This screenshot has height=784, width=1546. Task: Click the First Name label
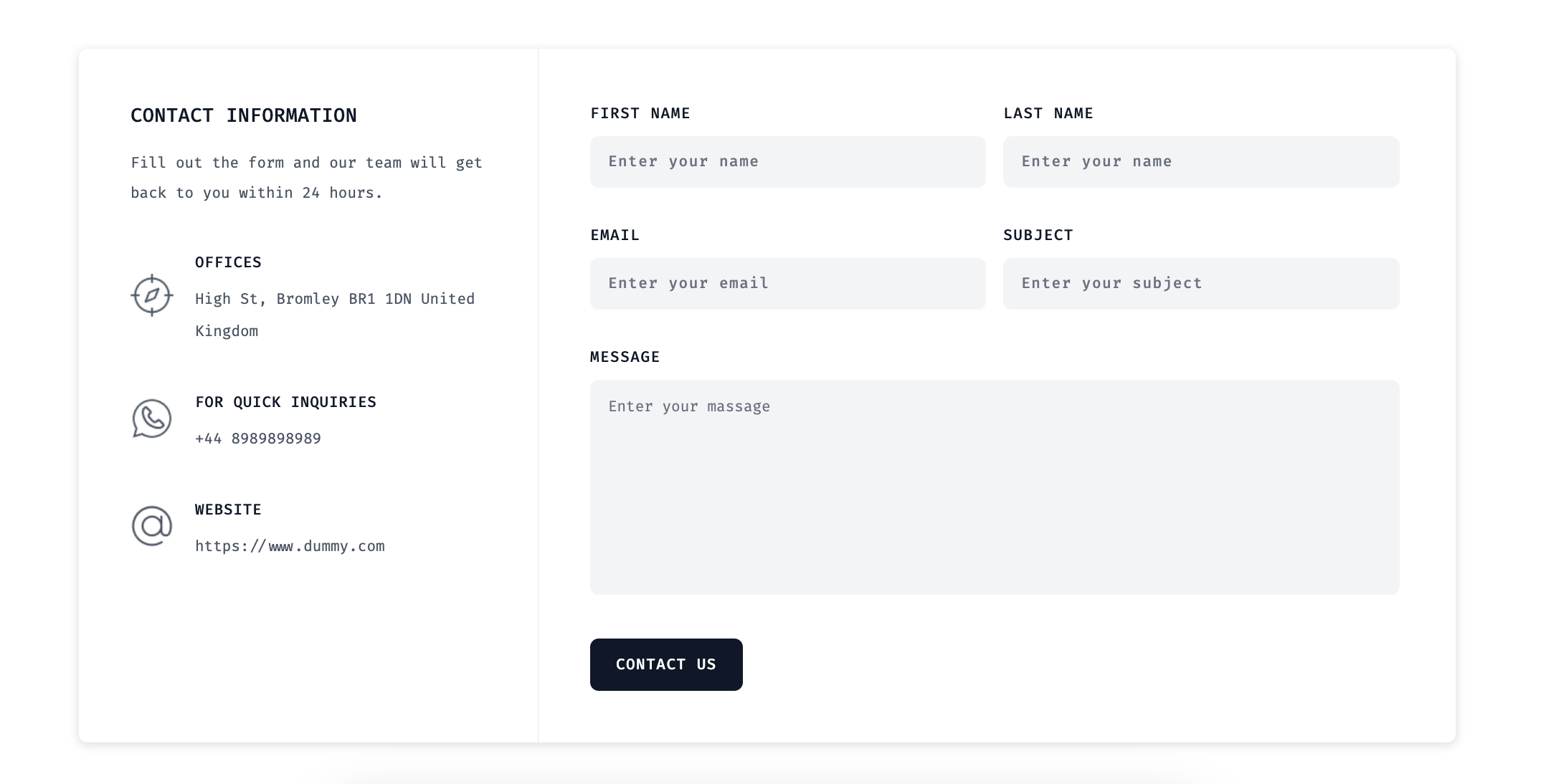tap(640, 113)
